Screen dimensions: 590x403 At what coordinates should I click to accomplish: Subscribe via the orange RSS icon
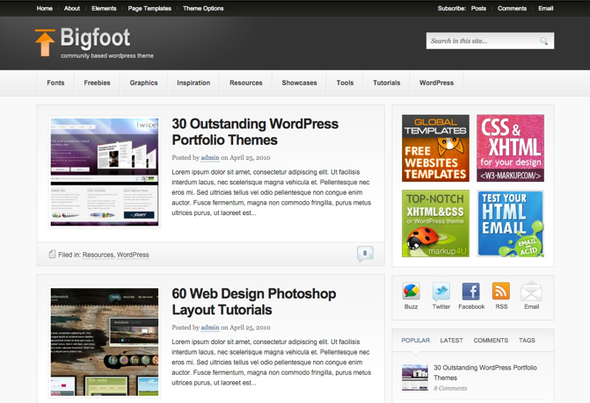tap(501, 291)
